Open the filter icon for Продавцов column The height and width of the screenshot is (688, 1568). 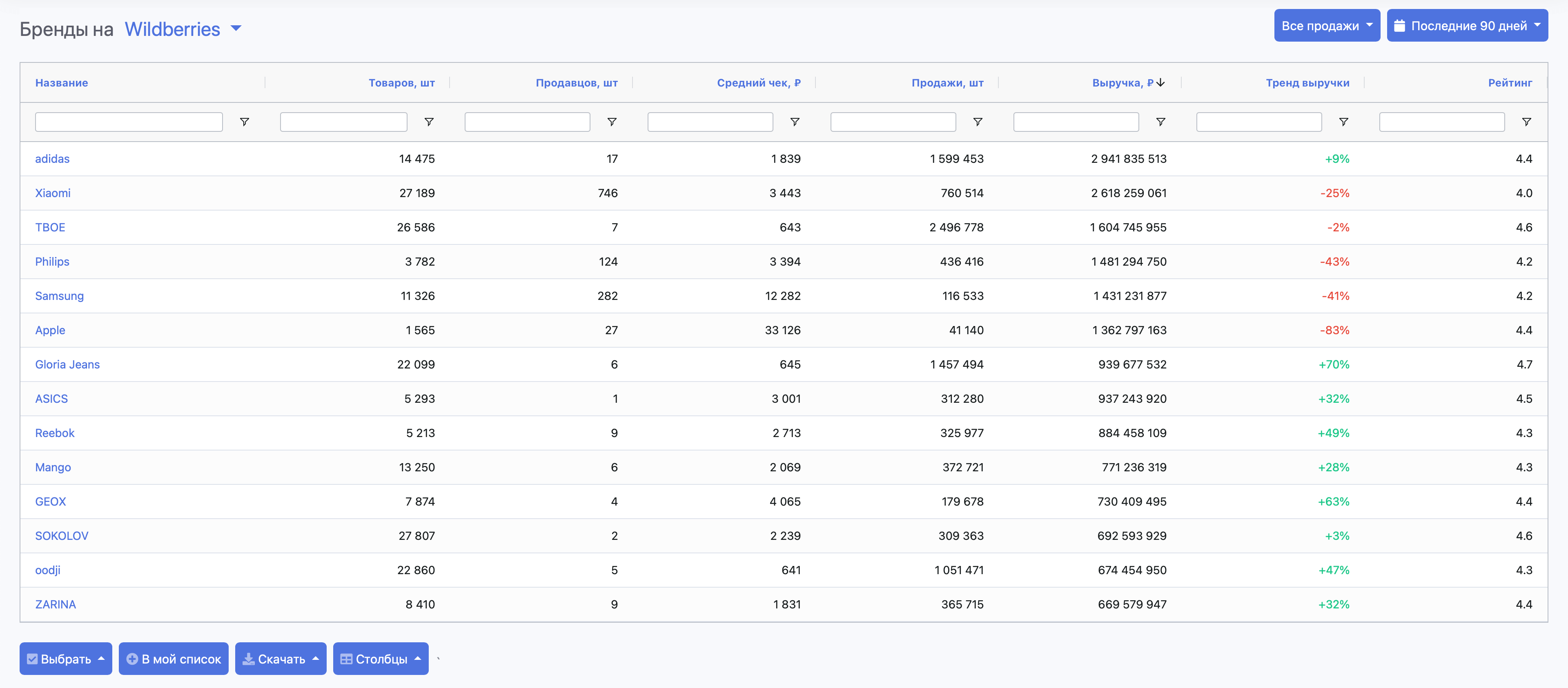[612, 122]
